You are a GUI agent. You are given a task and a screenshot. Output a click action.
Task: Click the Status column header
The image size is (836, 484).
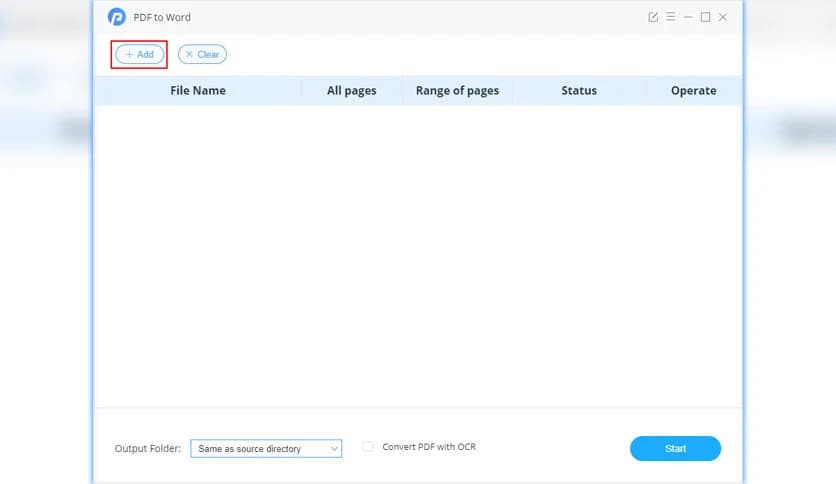point(579,91)
